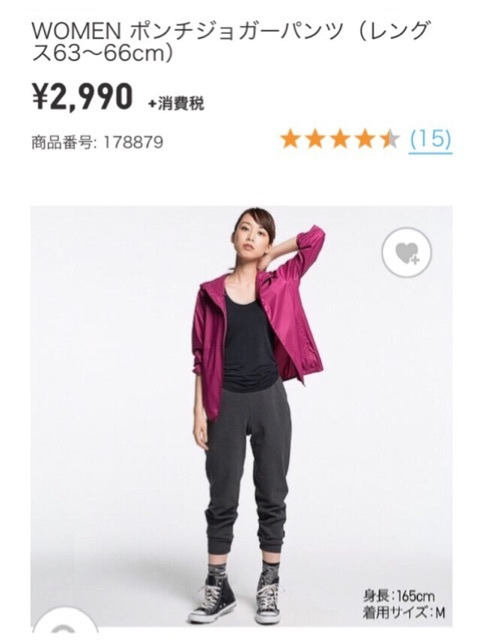Tap the WOMEN ポンチジョガーパンツ product title
The height and width of the screenshot is (641, 480).
[231, 43]
